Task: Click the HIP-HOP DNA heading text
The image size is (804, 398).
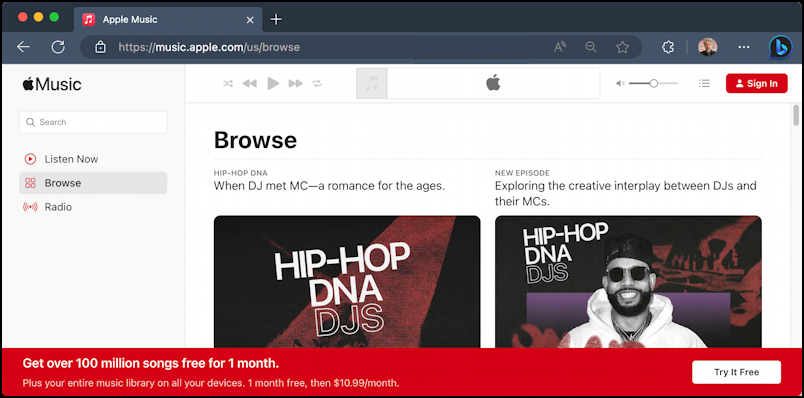Action: pyautogui.click(x=240, y=173)
